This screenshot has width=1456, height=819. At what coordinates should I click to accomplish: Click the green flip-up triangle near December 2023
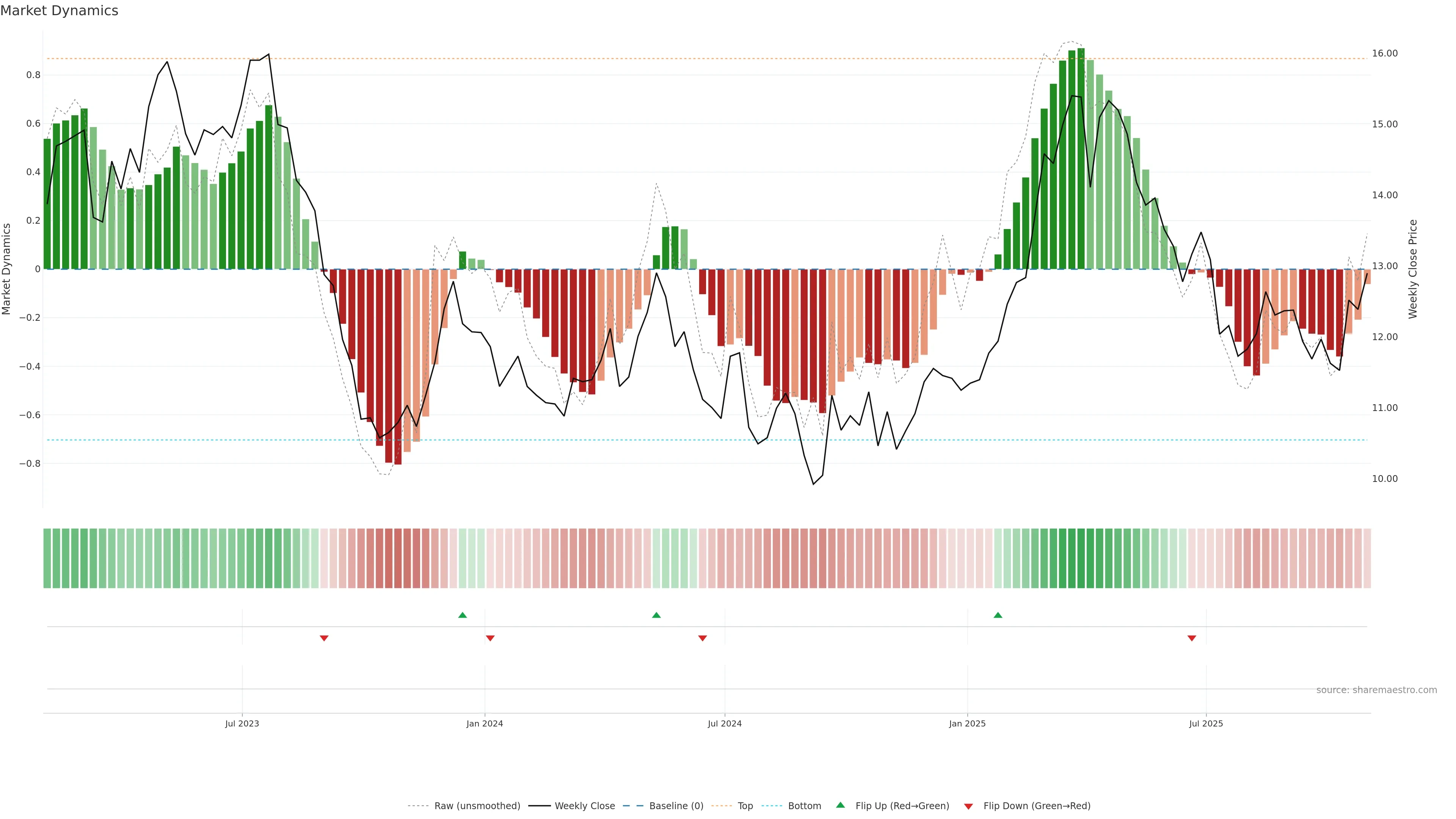point(462,615)
